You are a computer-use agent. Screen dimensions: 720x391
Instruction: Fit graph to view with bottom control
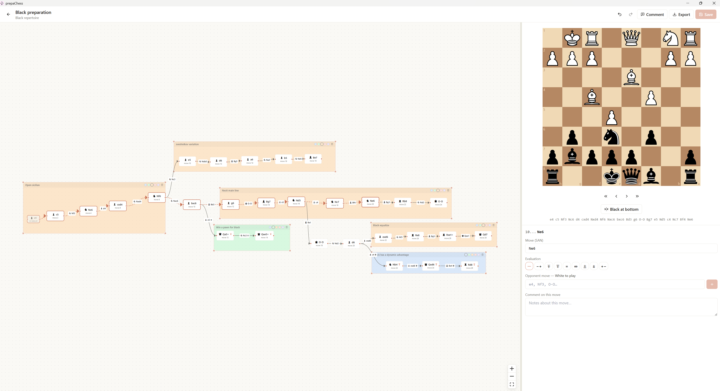point(512,384)
